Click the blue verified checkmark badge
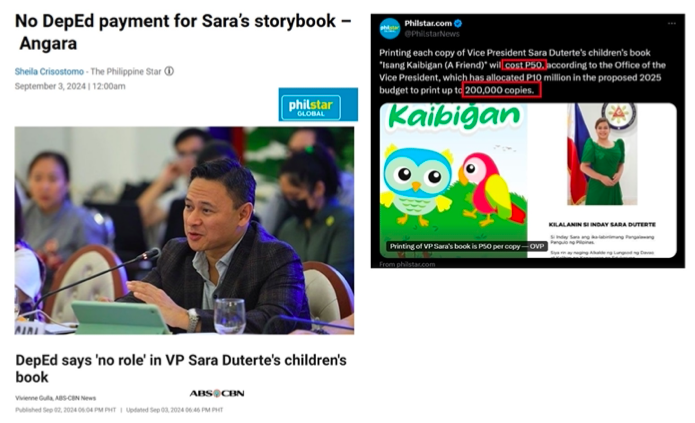The image size is (695, 423). tap(458, 24)
